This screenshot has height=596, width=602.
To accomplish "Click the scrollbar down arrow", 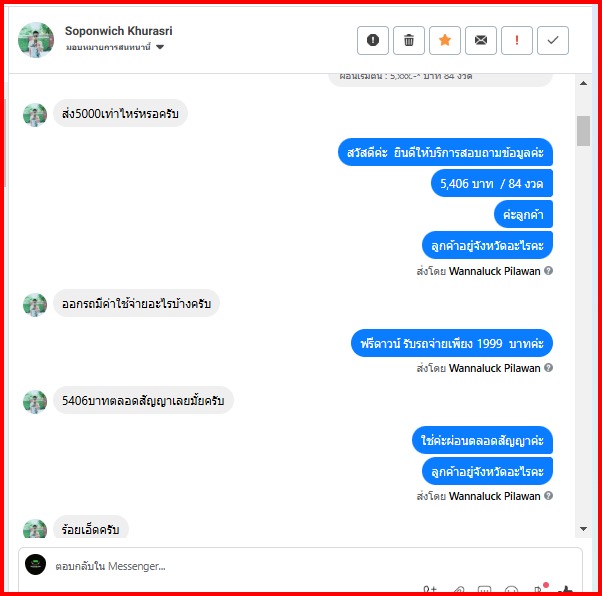I will click(583, 529).
